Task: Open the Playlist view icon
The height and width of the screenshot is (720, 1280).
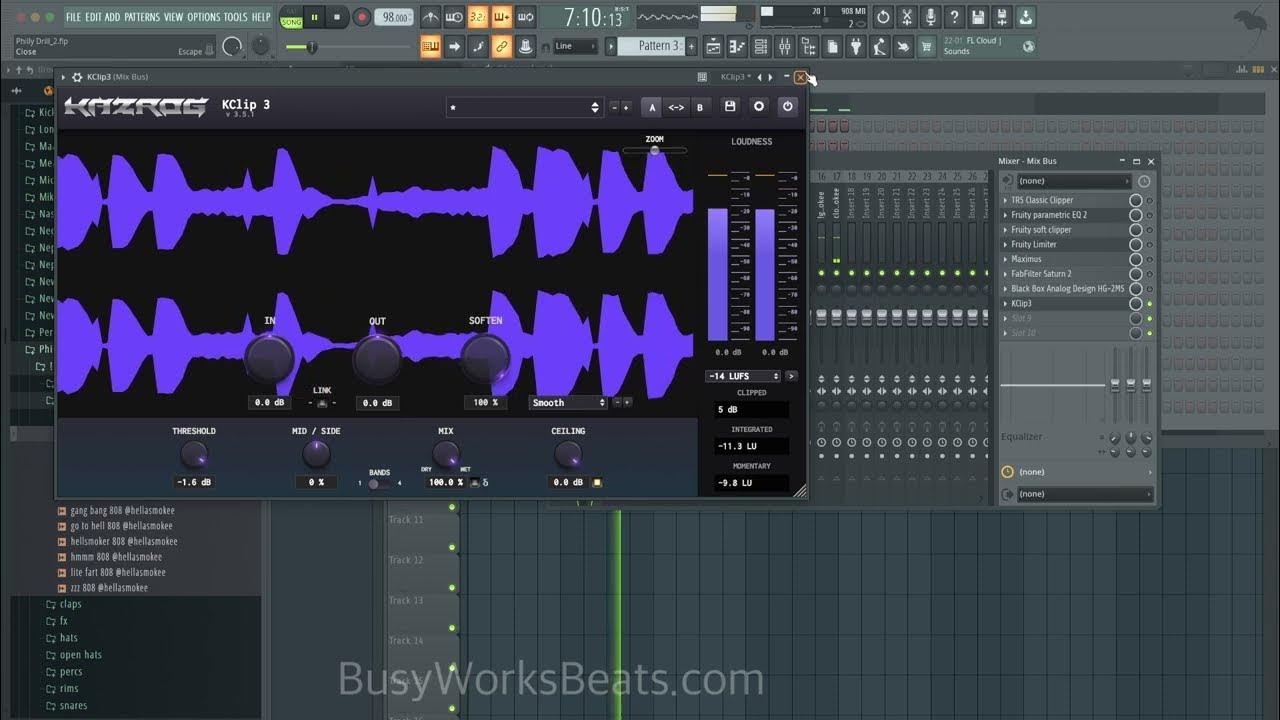Action: [x=715, y=46]
